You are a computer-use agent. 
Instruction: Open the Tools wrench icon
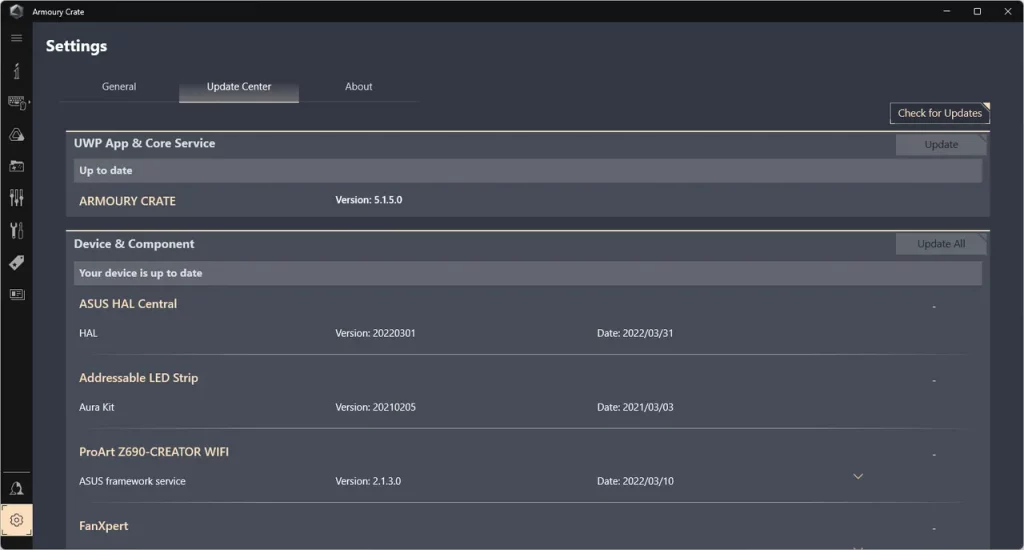pos(16,230)
